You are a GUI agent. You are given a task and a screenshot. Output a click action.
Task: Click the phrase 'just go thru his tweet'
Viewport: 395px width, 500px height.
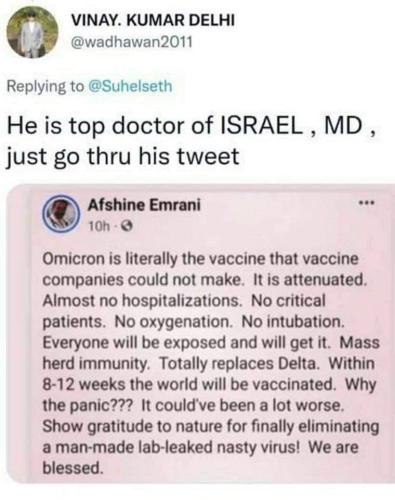[x=123, y=156]
